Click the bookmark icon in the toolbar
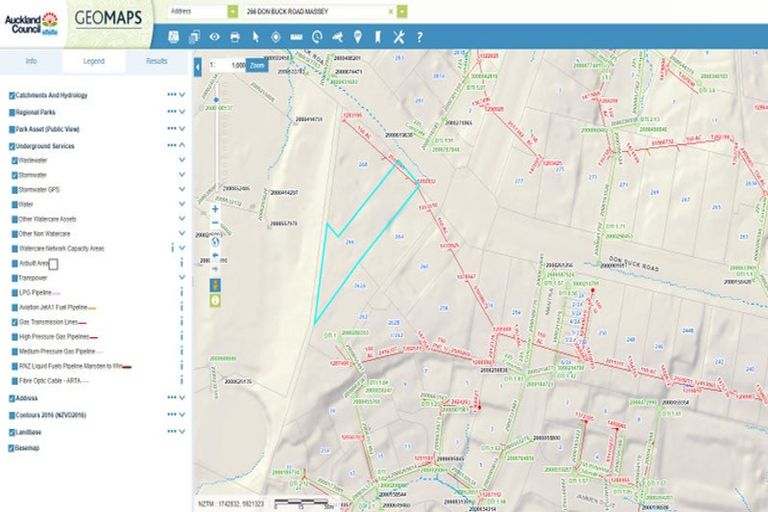This screenshot has height=512, width=768. click(x=378, y=37)
